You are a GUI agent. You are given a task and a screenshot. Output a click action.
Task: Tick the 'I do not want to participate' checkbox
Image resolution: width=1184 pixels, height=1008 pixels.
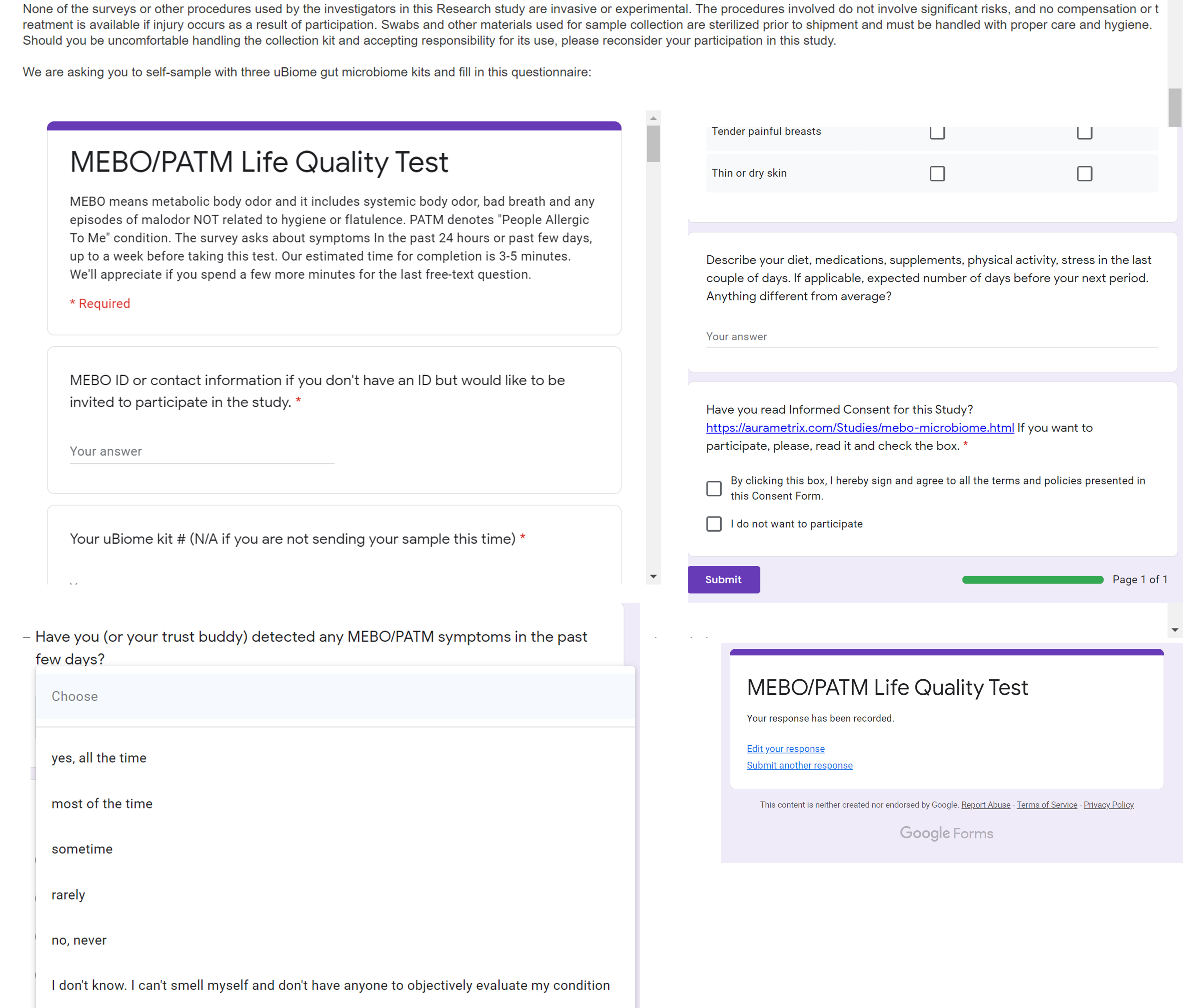click(x=714, y=524)
